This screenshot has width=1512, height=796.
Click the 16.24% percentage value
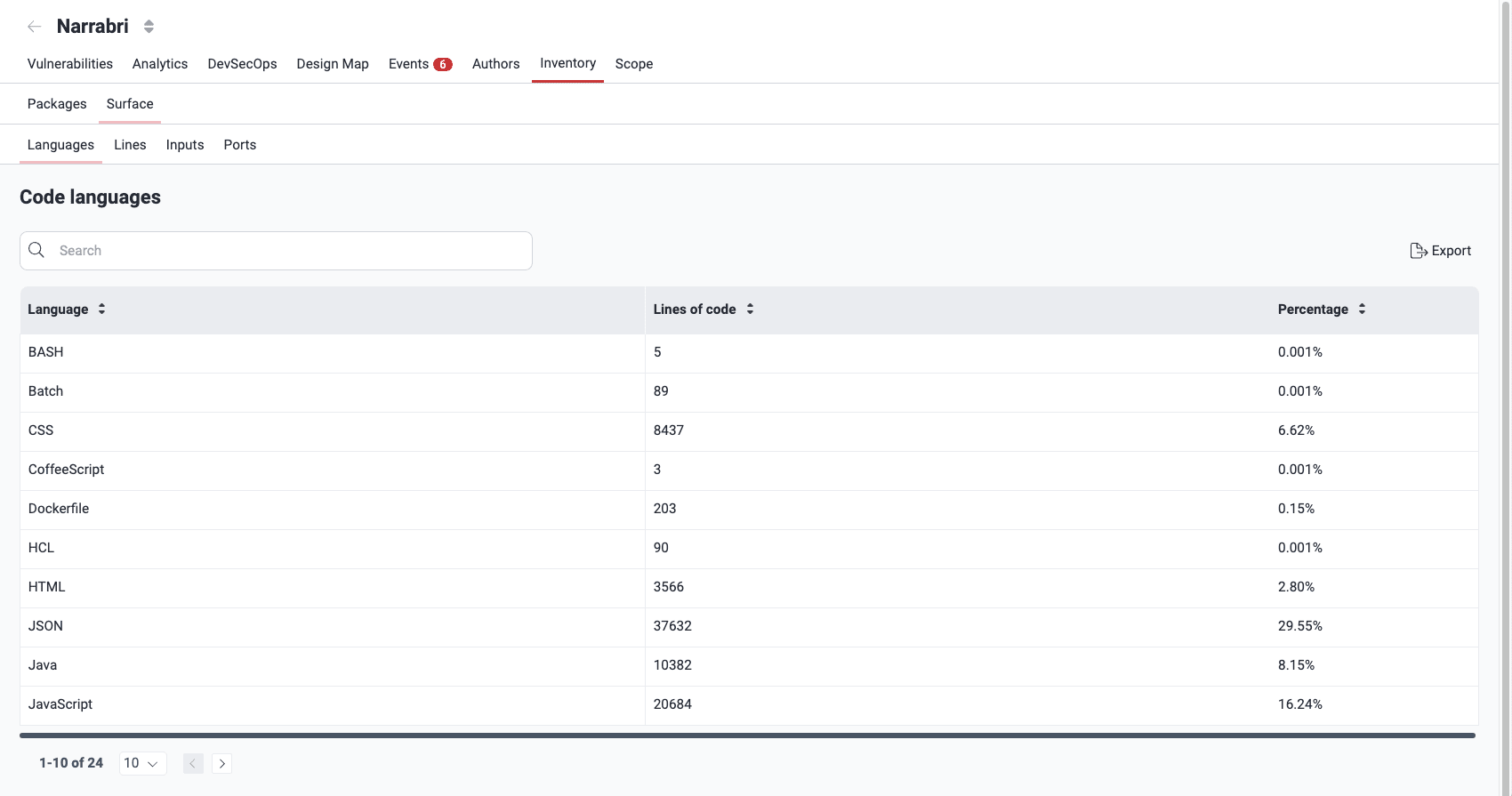[1300, 704]
